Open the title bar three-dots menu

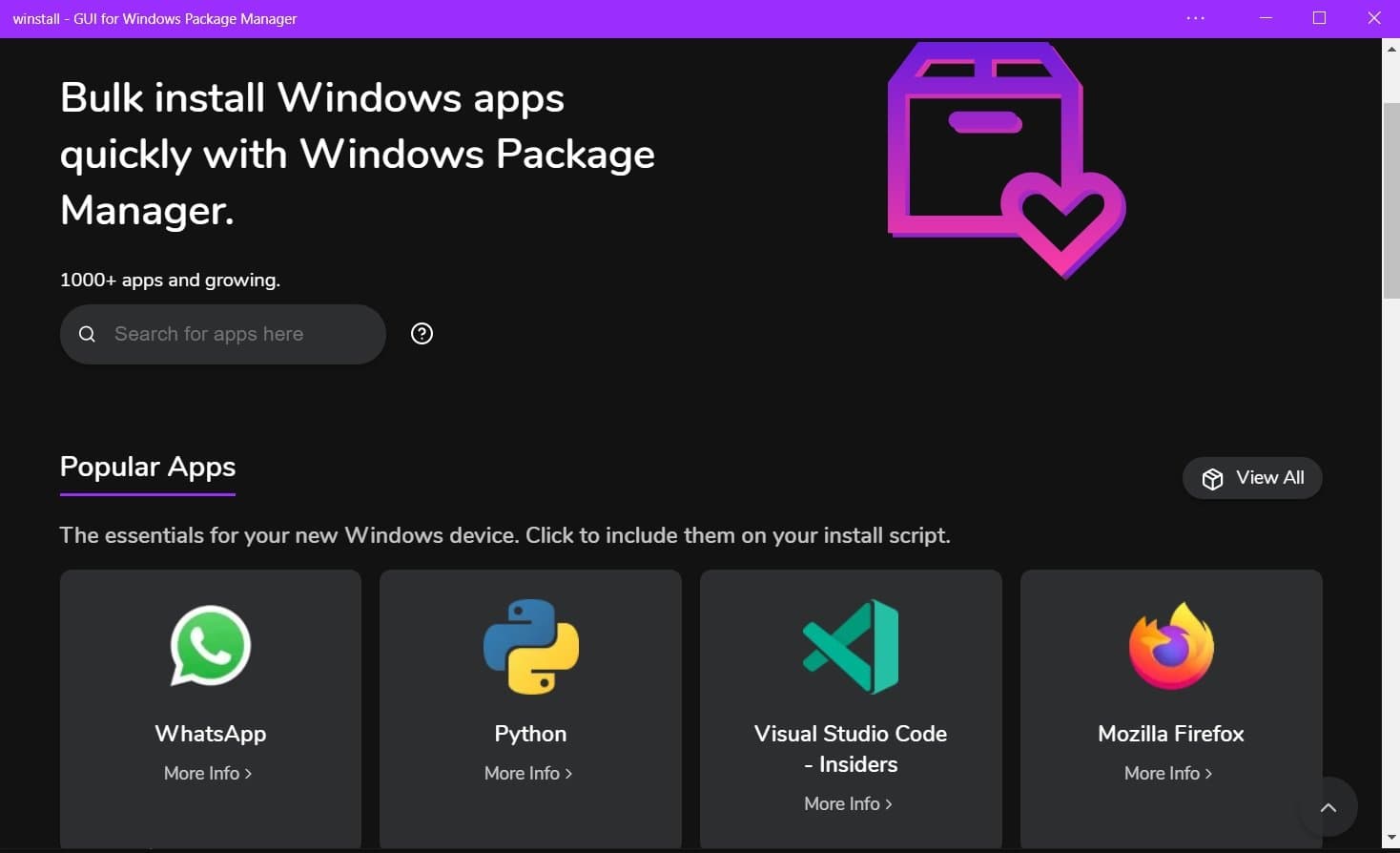pos(1196,18)
